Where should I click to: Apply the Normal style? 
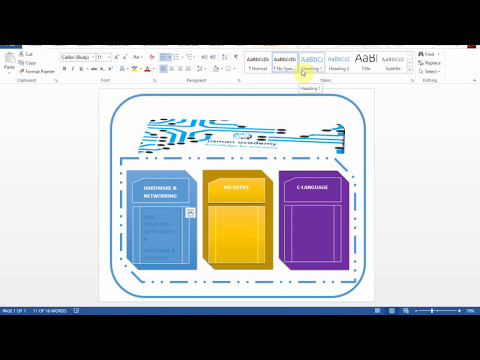tap(258, 63)
